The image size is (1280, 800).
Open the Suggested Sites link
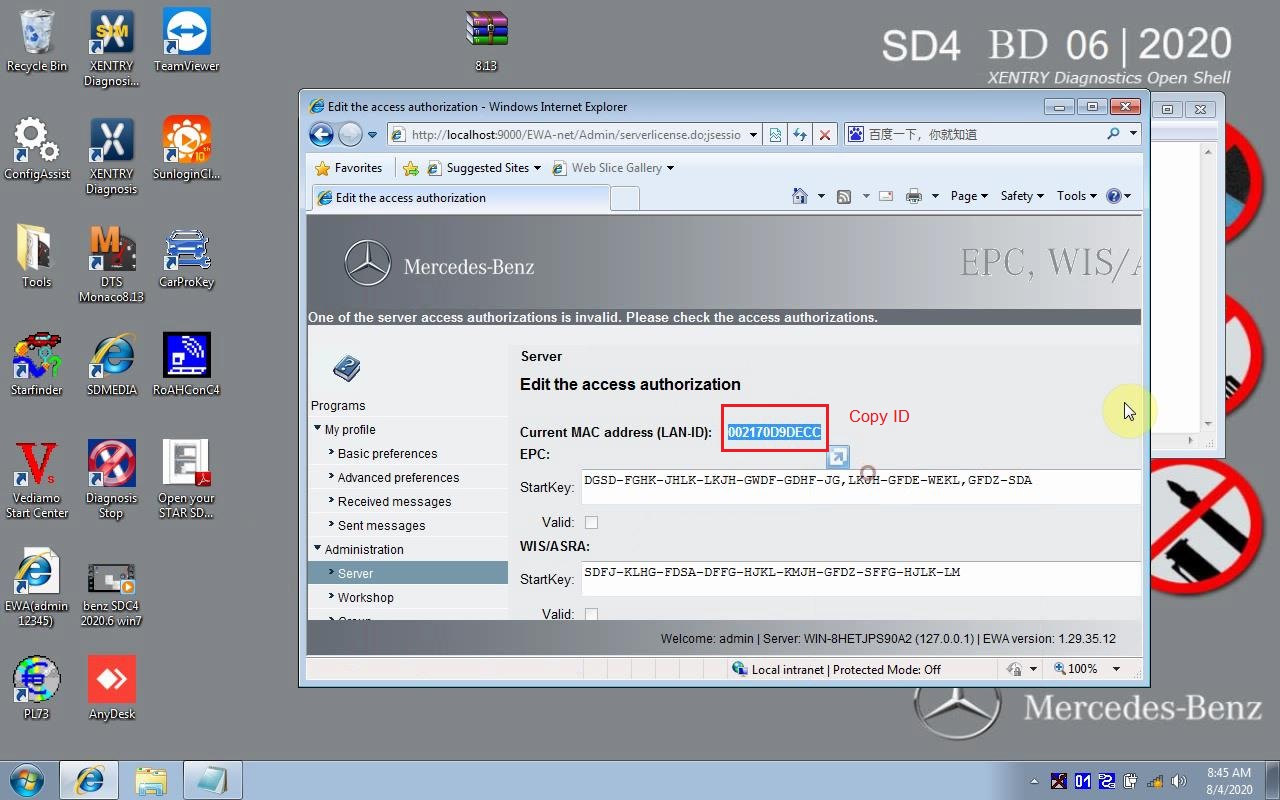pyautogui.click(x=484, y=168)
